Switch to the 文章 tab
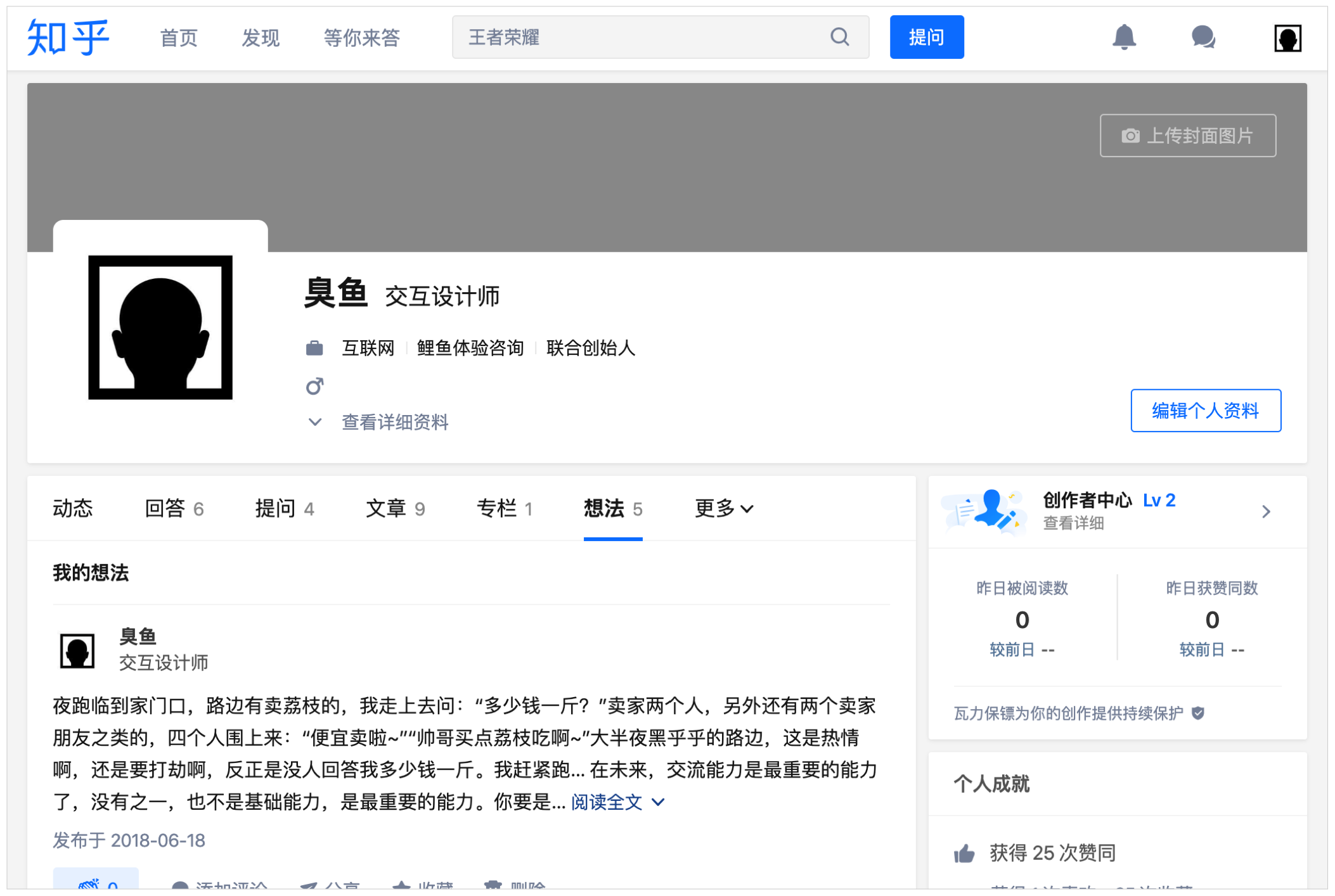Viewport: 1335px width, 896px height. click(394, 508)
